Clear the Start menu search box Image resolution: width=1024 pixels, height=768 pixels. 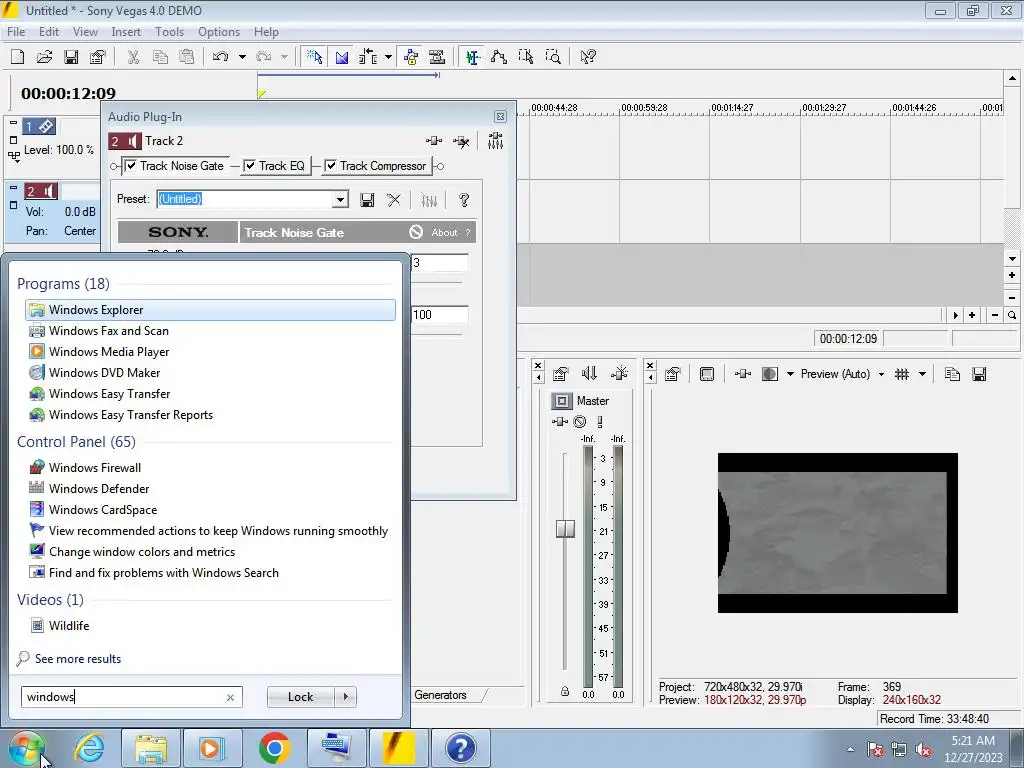tap(231, 697)
